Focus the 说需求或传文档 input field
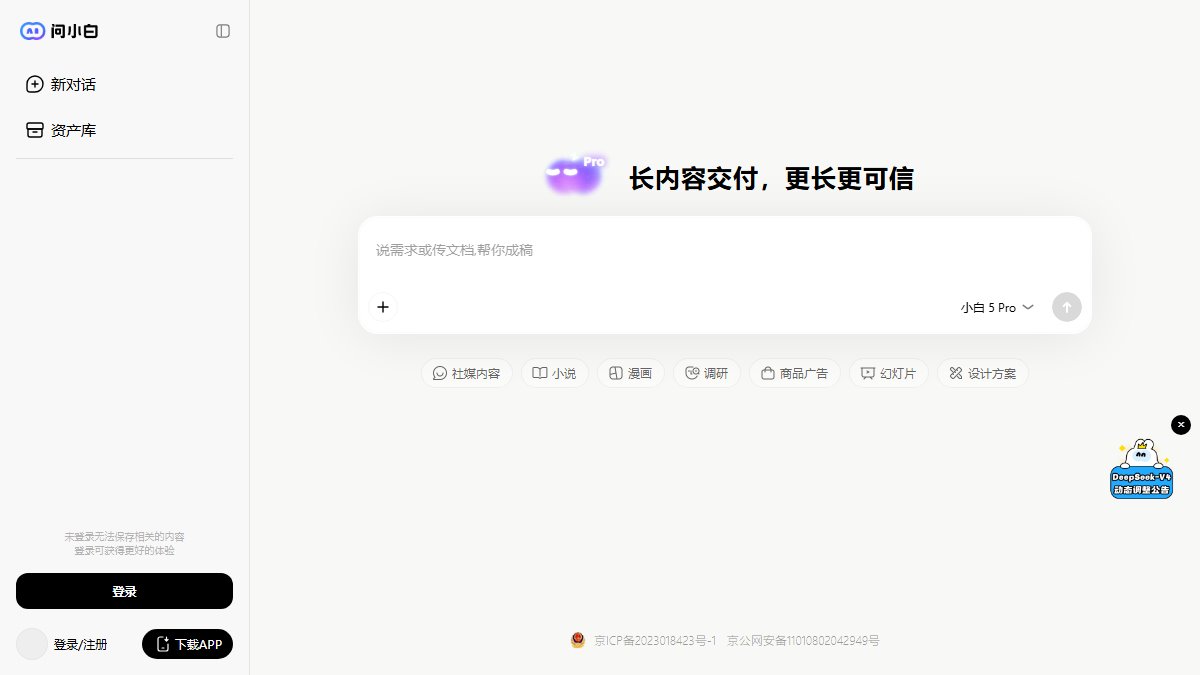The image size is (1200, 675). point(724,250)
